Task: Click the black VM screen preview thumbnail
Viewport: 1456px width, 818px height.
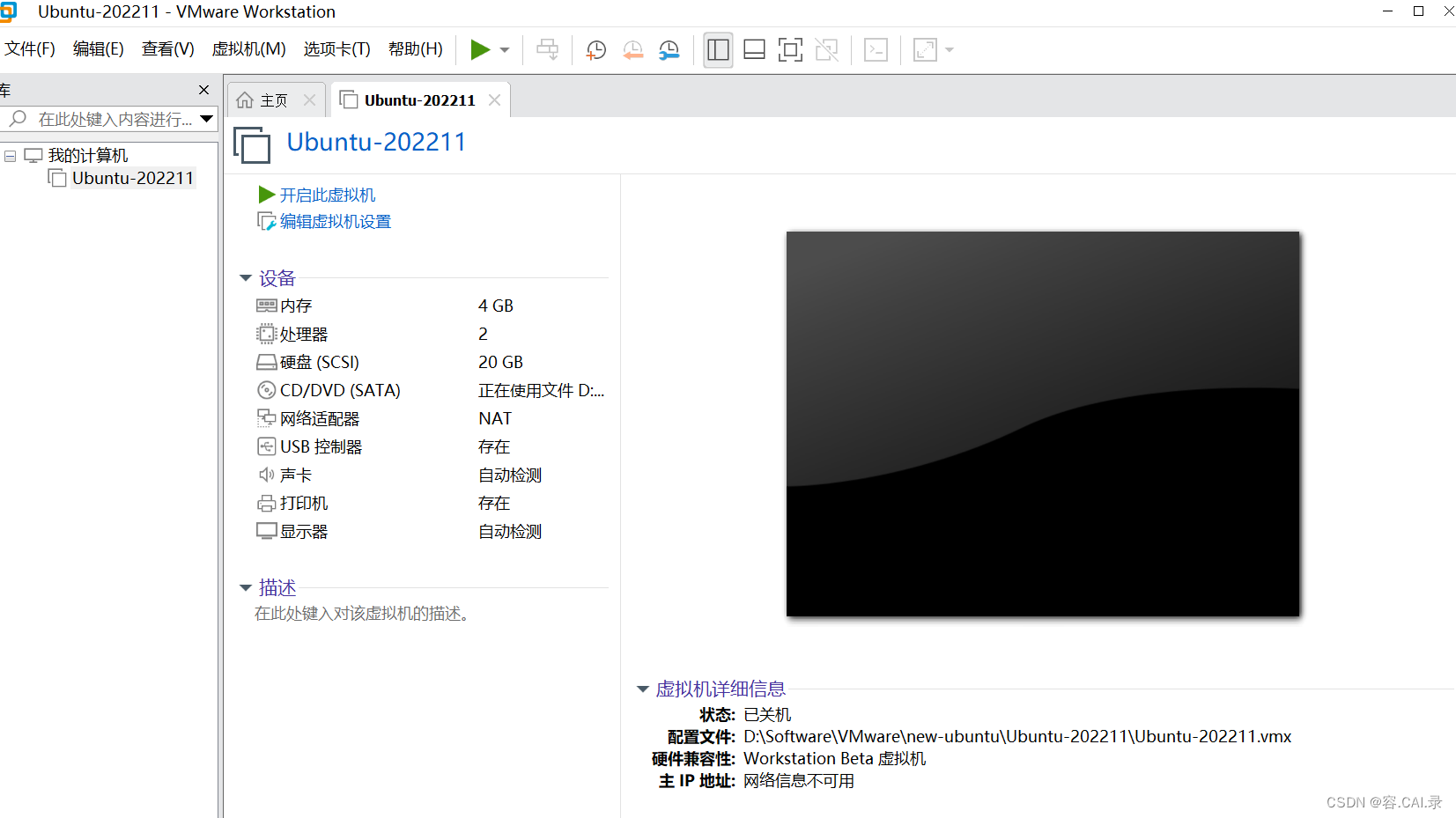Action: 1043,424
